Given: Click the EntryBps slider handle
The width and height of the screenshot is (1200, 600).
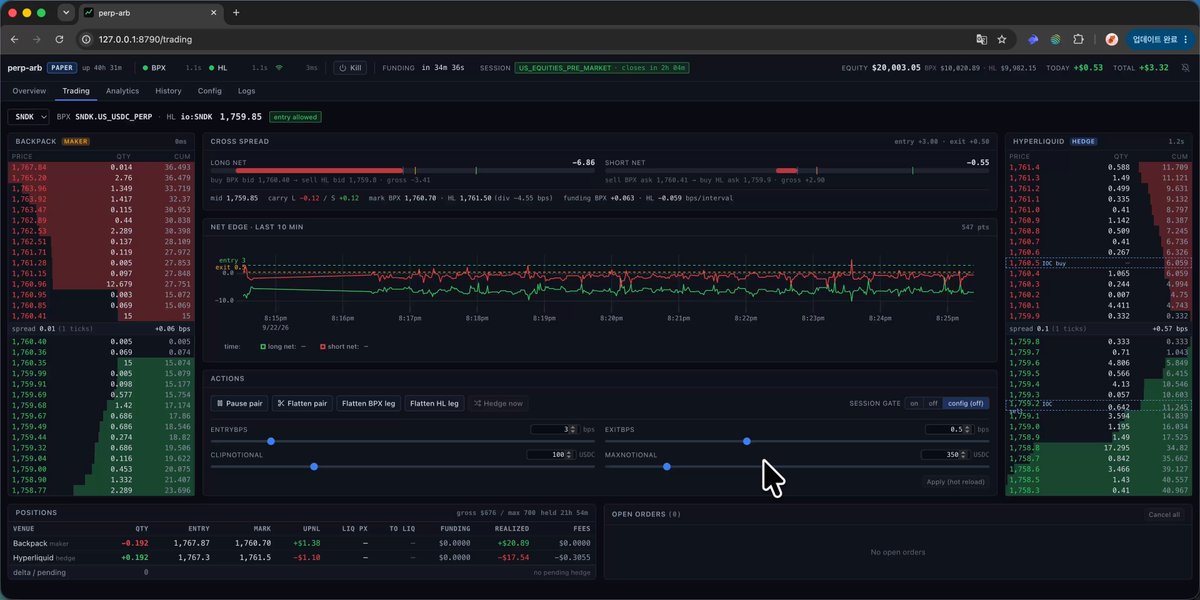Looking at the screenshot, I should tap(271, 441).
